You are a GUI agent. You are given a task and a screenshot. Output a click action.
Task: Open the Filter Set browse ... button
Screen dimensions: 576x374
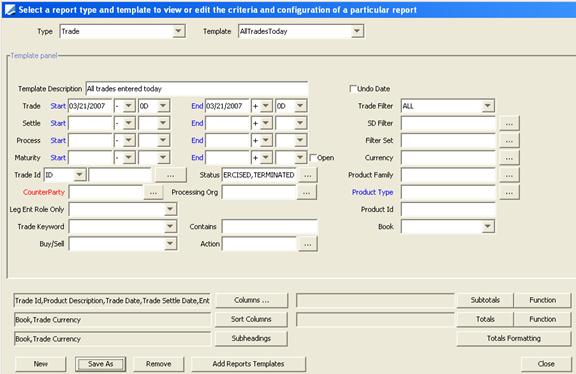coord(509,141)
